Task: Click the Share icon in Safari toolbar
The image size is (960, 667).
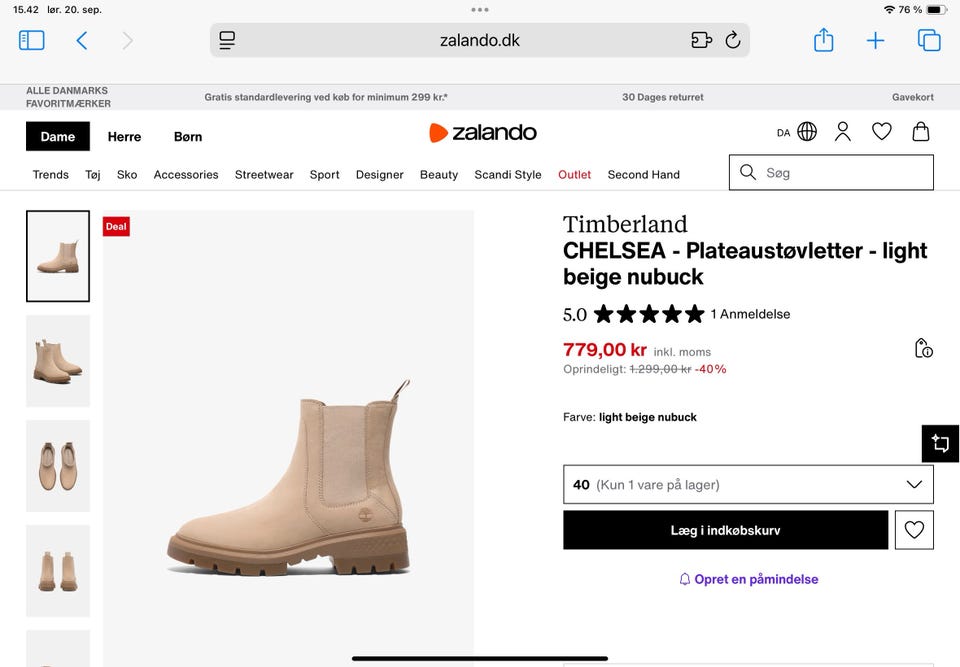Action: 823,40
